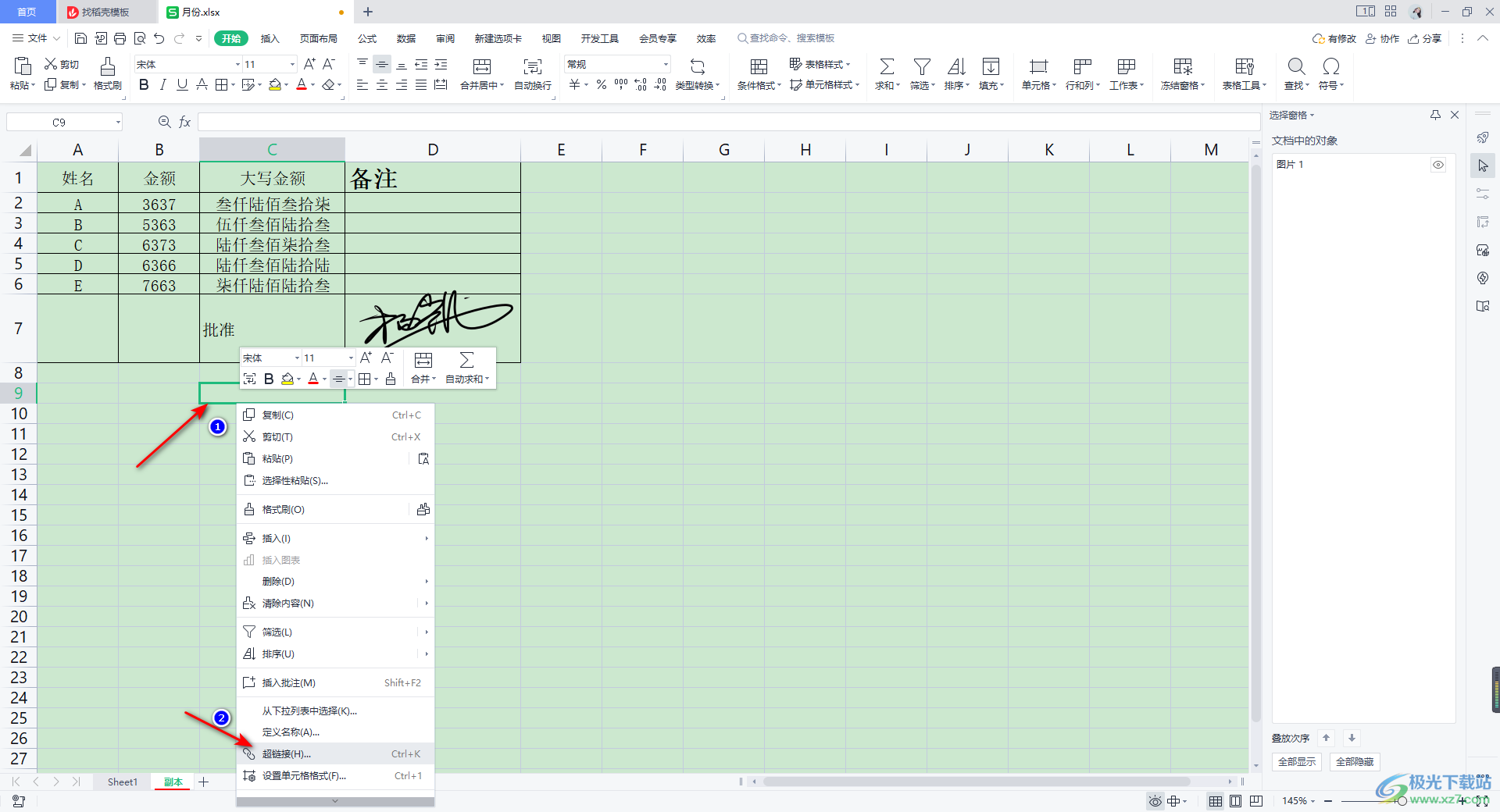The width and height of the screenshot is (1500, 812).
Task: Click the Merge and Center icon
Action: pos(482,66)
